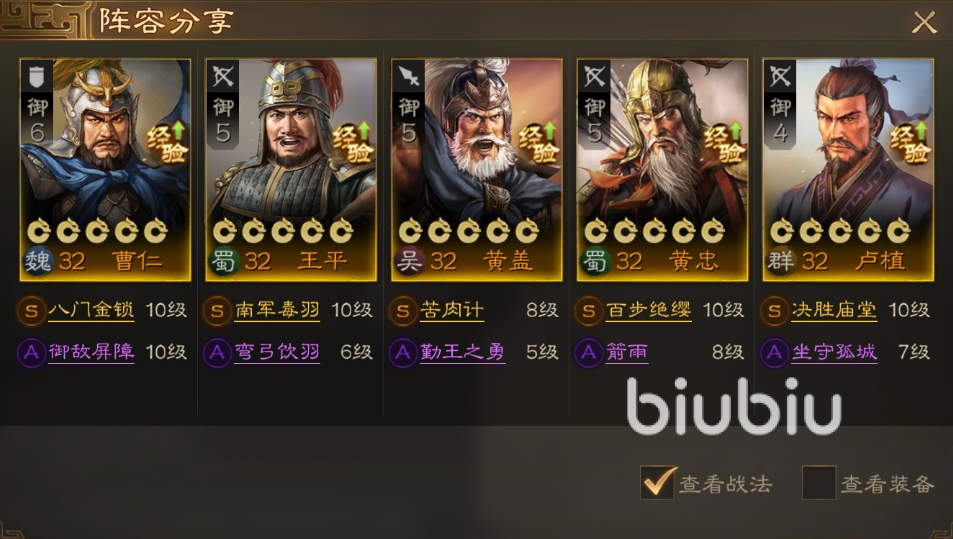Click the archer troop icon on 王平's card

tap(223, 76)
